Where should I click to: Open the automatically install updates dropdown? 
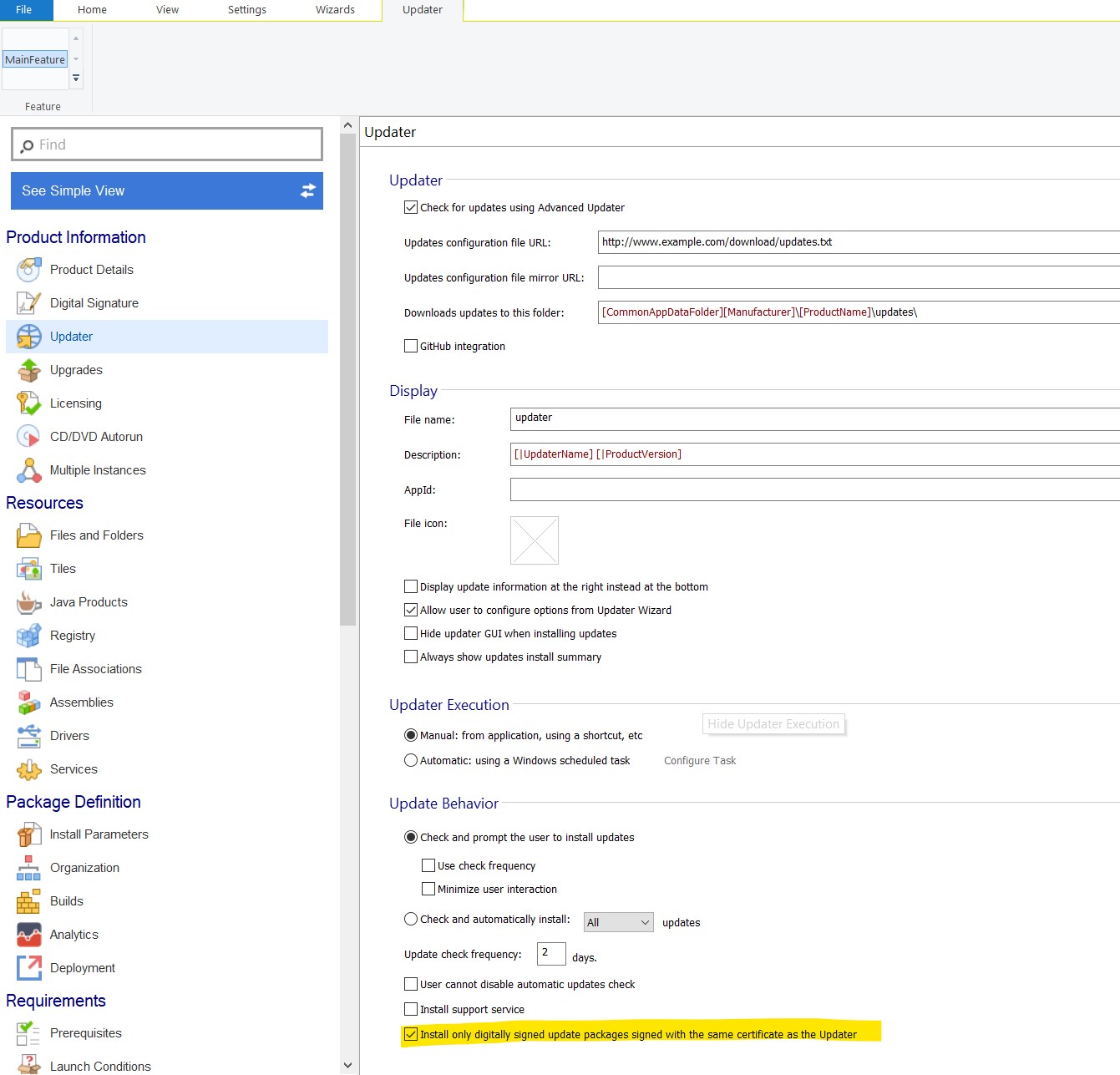coord(618,922)
